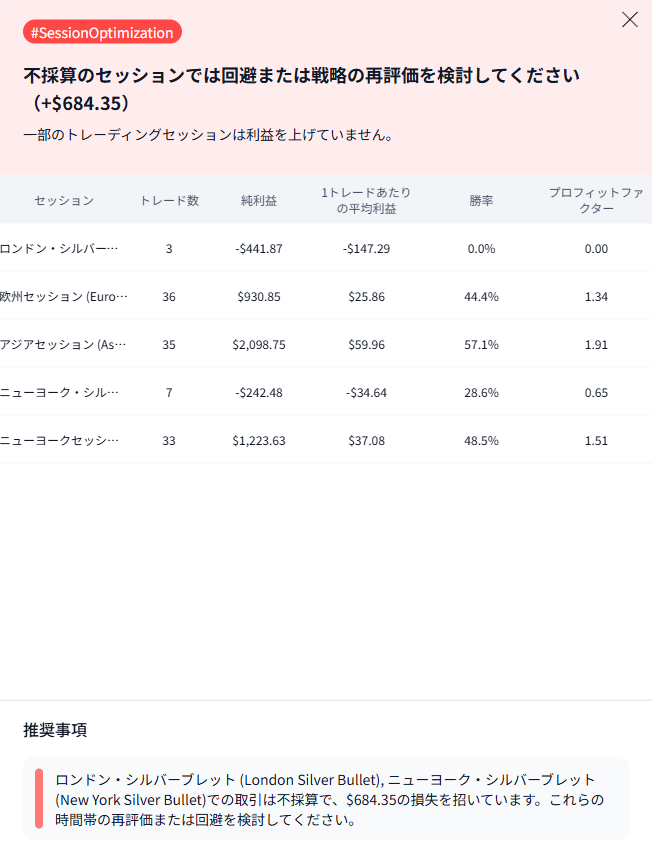Sort by セッション column header
This screenshot has height=847, width=652.
tap(64, 200)
